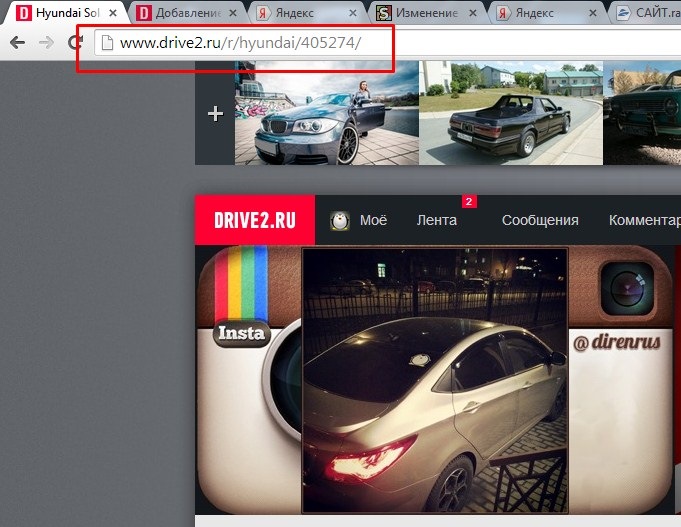The height and width of the screenshot is (527, 681).
Task: Click the browser forward arrow
Action: (x=46, y=43)
